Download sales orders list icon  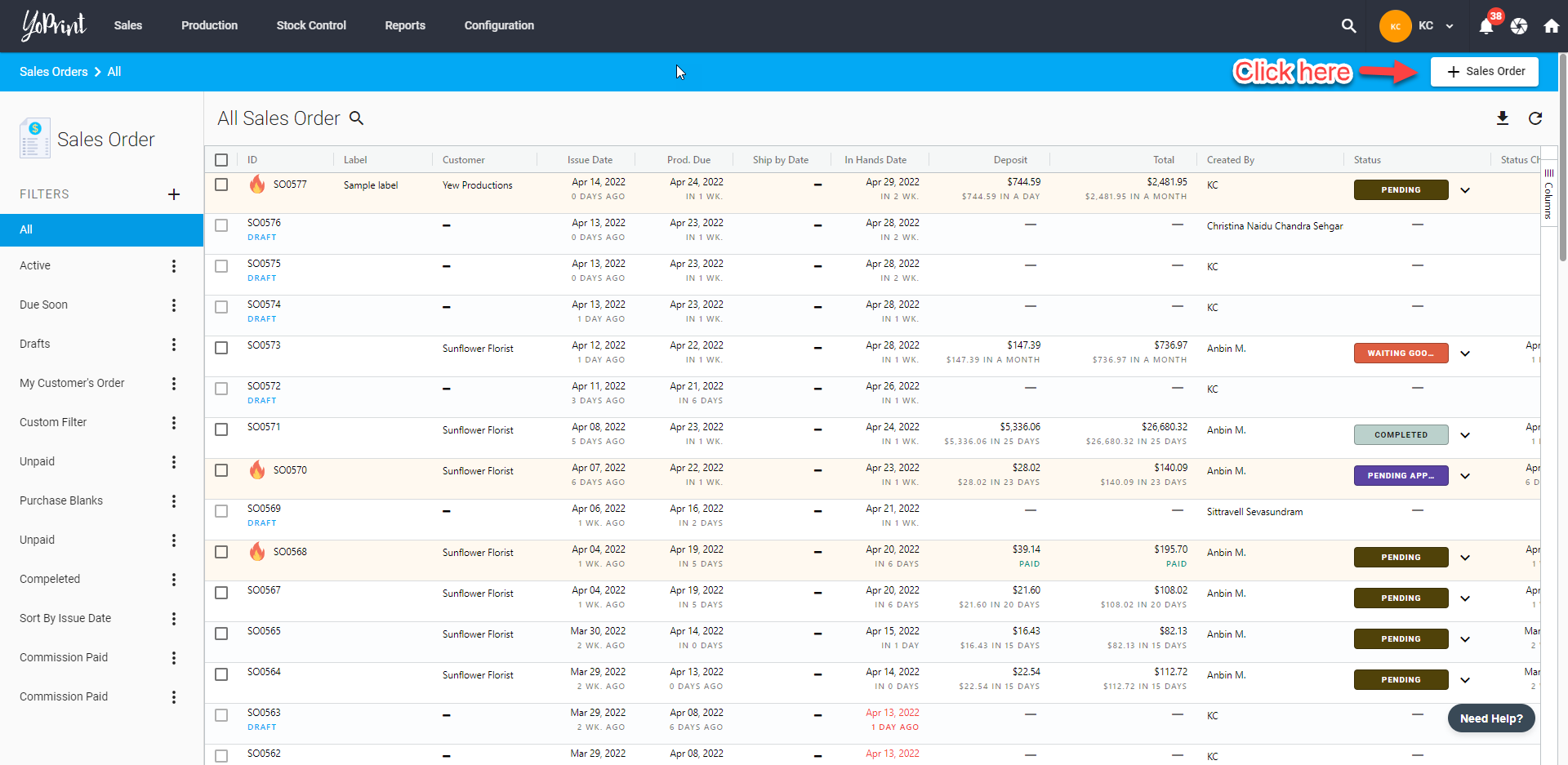pyautogui.click(x=1503, y=118)
